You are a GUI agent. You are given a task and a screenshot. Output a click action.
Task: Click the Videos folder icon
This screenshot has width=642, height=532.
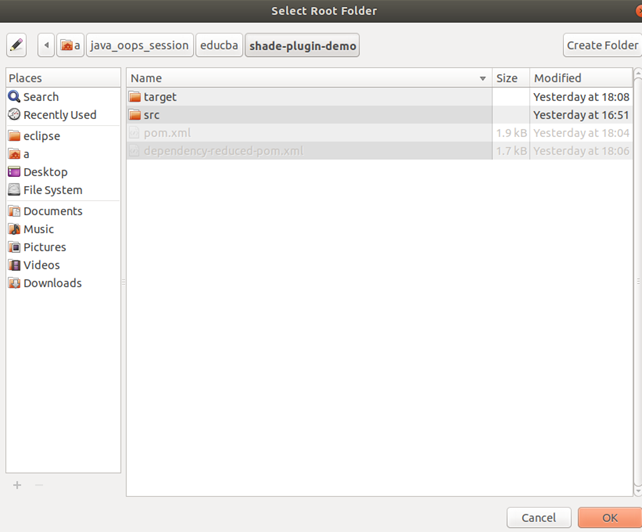tap(14, 265)
